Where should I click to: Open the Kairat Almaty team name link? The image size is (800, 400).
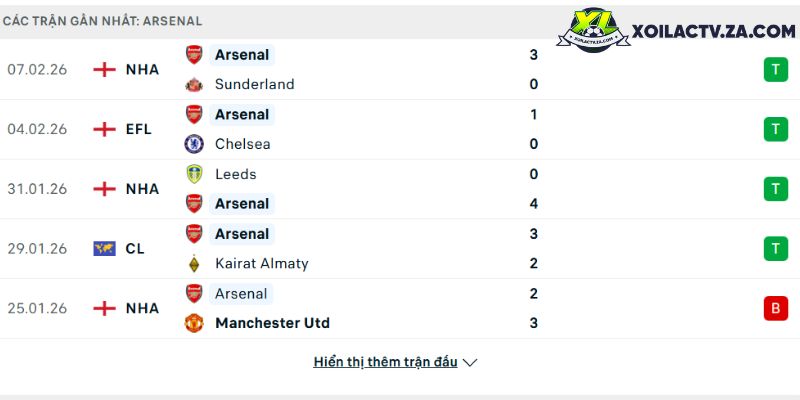(261, 264)
